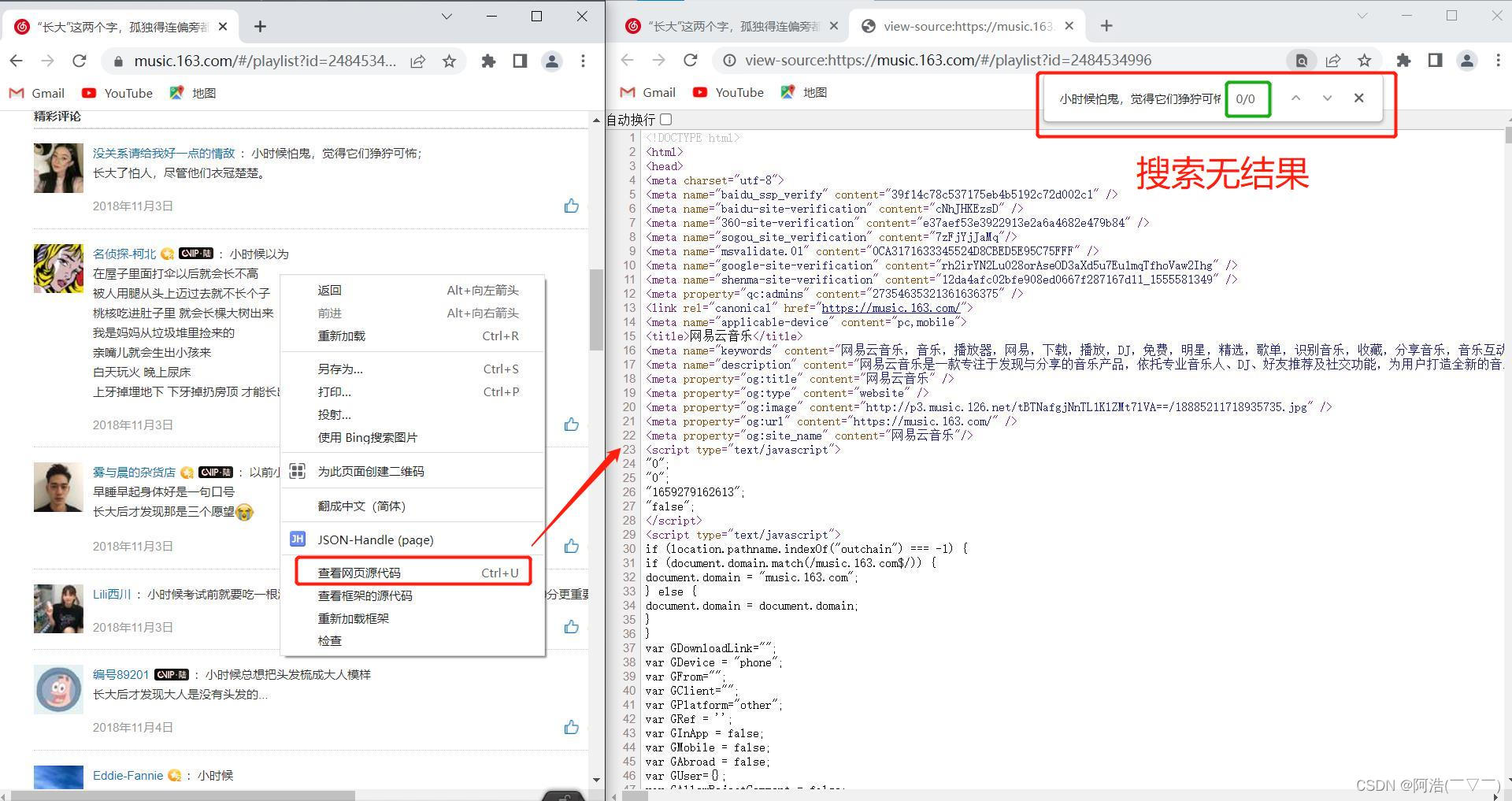Screen dimensions: 1512x801
Task: Open profile avatar in left window
Action: (552, 61)
